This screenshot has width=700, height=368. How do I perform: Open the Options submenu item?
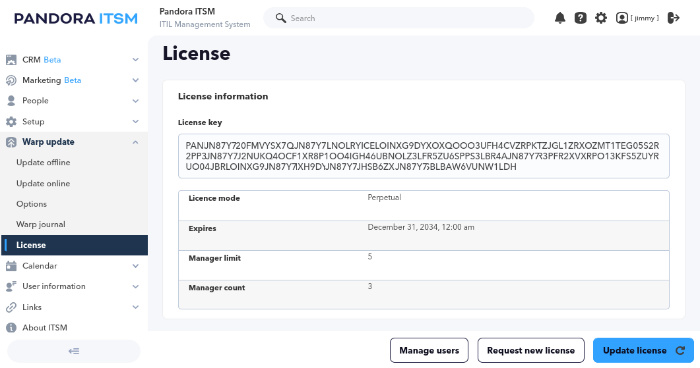pyautogui.click(x=31, y=204)
